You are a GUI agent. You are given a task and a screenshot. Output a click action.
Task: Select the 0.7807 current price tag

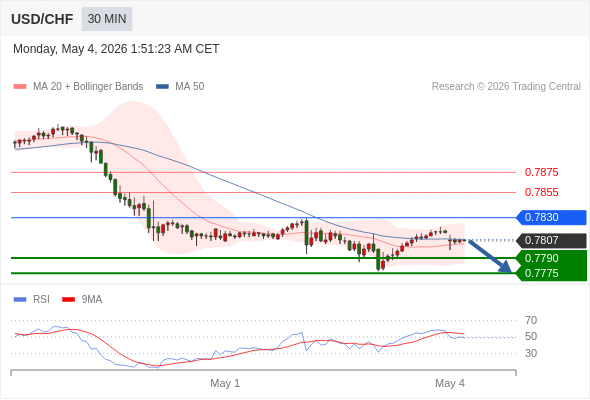pyautogui.click(x=551, y=240)
